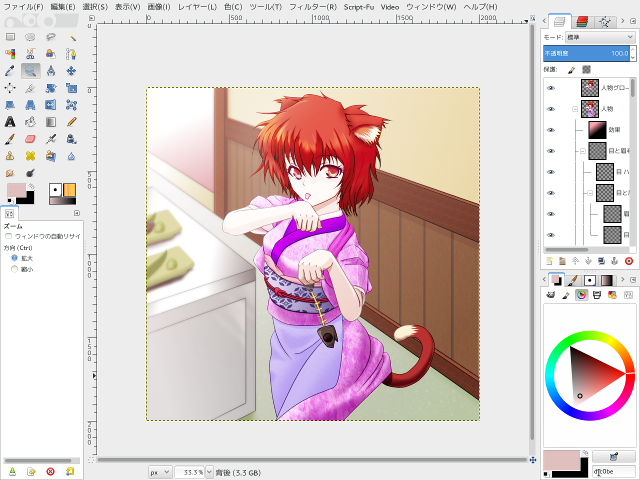This screenshot has width=640, height=480.
Task: Select the Eraser tool
Action: [30, 139]
